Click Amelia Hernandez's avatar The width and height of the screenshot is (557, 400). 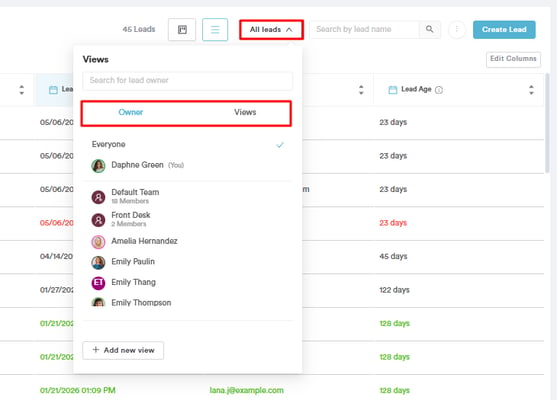point(98,242)
